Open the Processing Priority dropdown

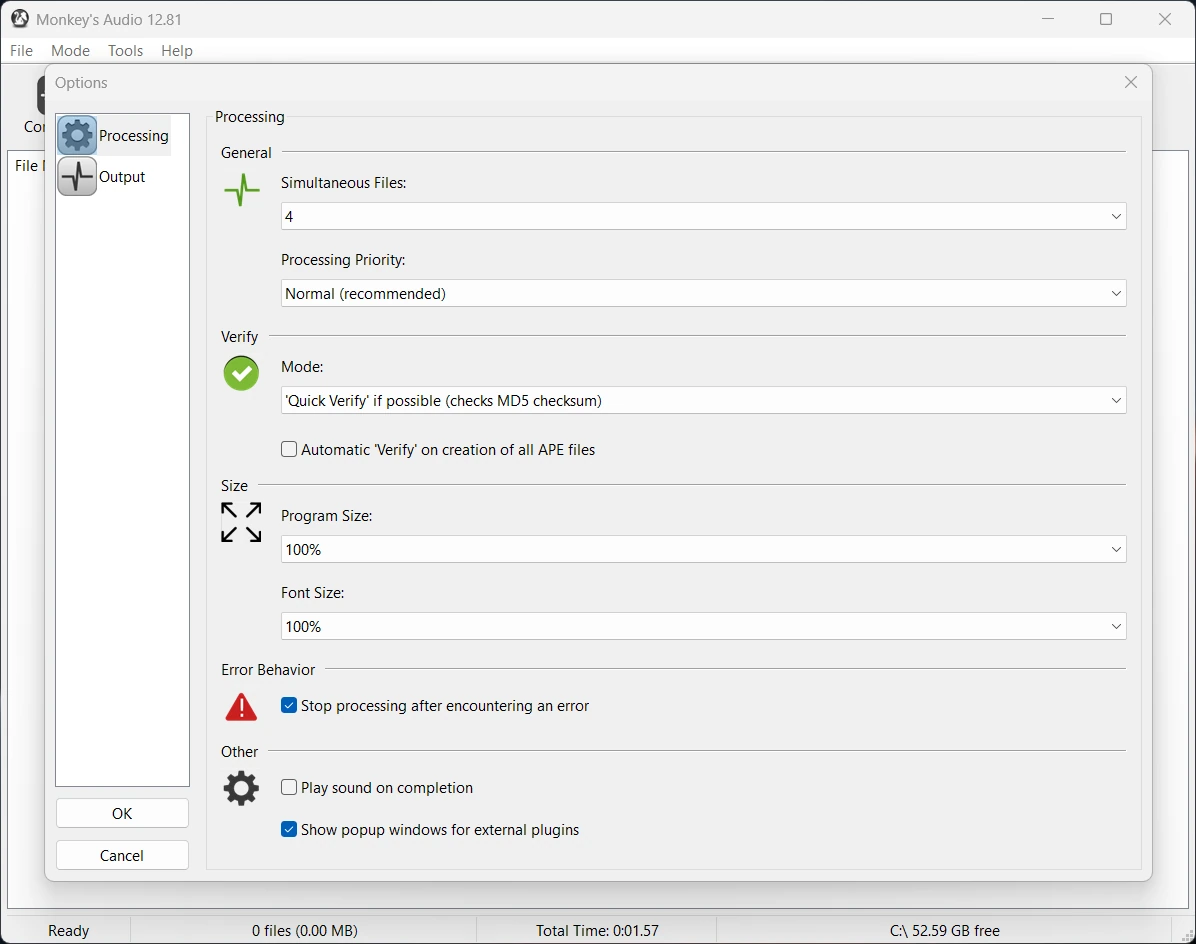point(703,294)
